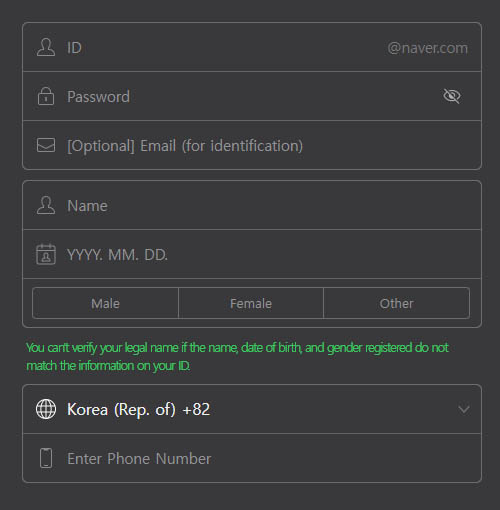Select Male gender option
The width and height of the screenshot is (500, 510).
(105, 303)
